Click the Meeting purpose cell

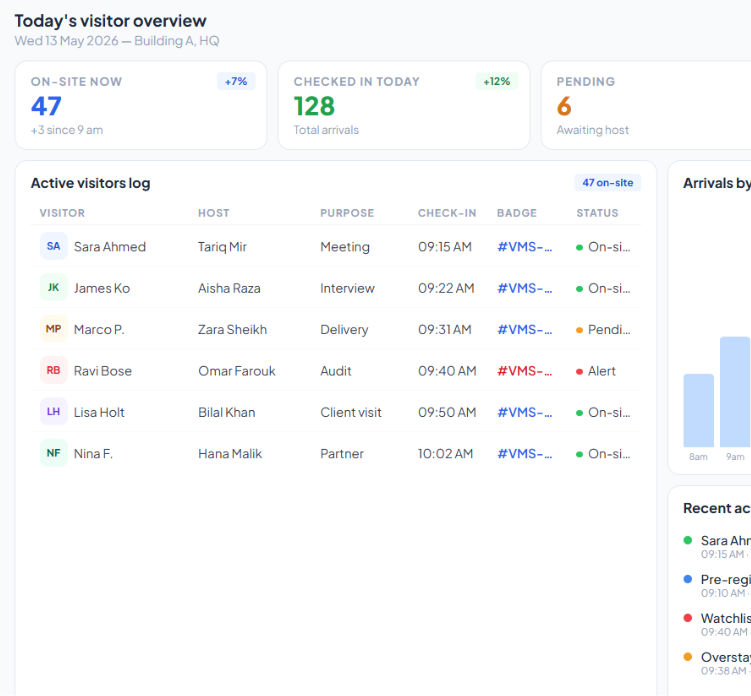[x=345, y=247]
